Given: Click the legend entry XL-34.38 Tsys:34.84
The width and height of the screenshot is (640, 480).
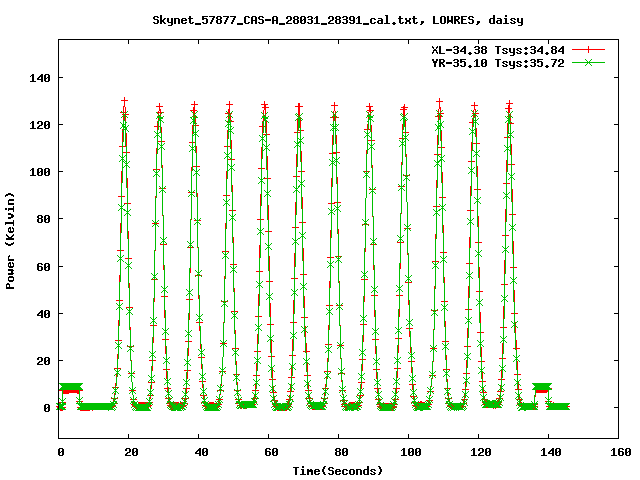Looking at the screenshot, I should [x=498, y=50].
